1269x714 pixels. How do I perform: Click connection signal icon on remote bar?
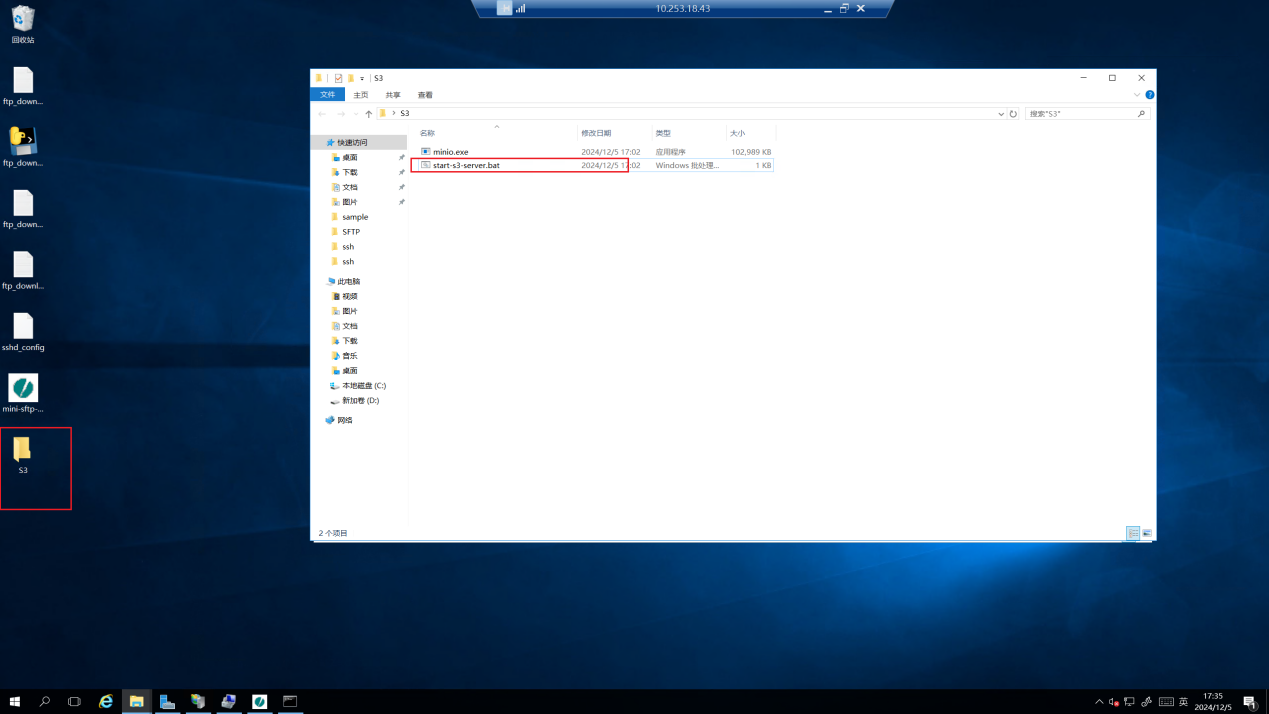pyautogui.click(x=521, y=8)
